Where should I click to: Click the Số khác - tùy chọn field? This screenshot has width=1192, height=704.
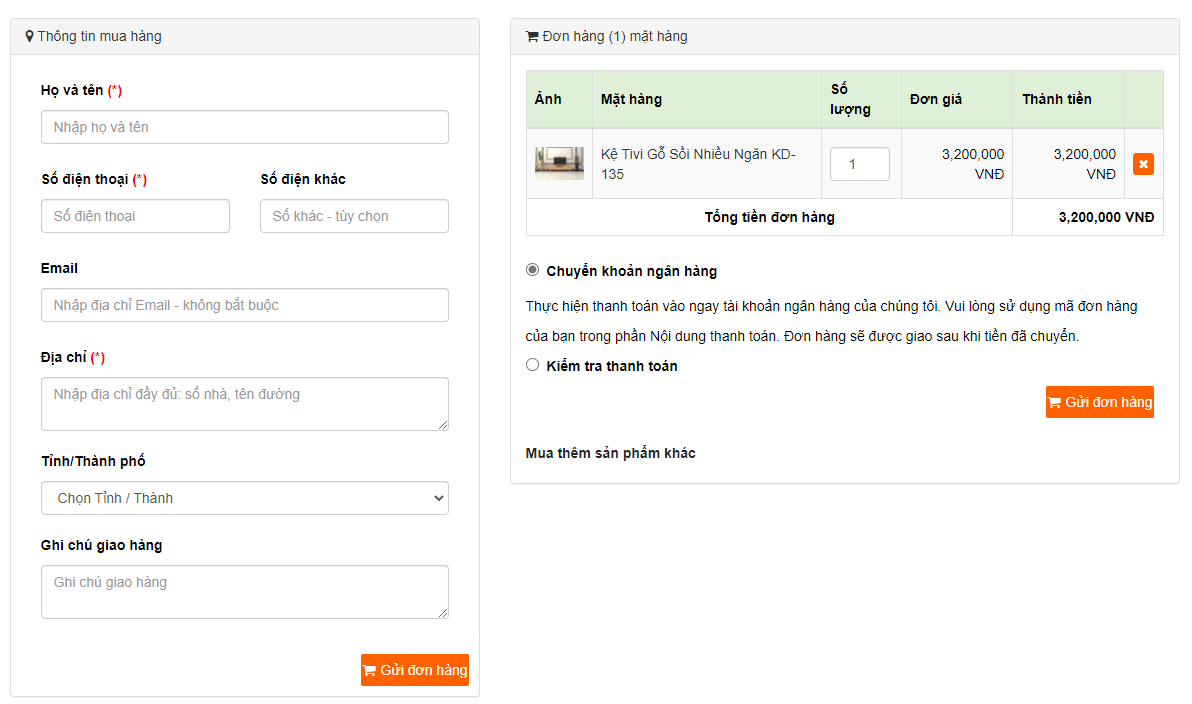[354, 216]
